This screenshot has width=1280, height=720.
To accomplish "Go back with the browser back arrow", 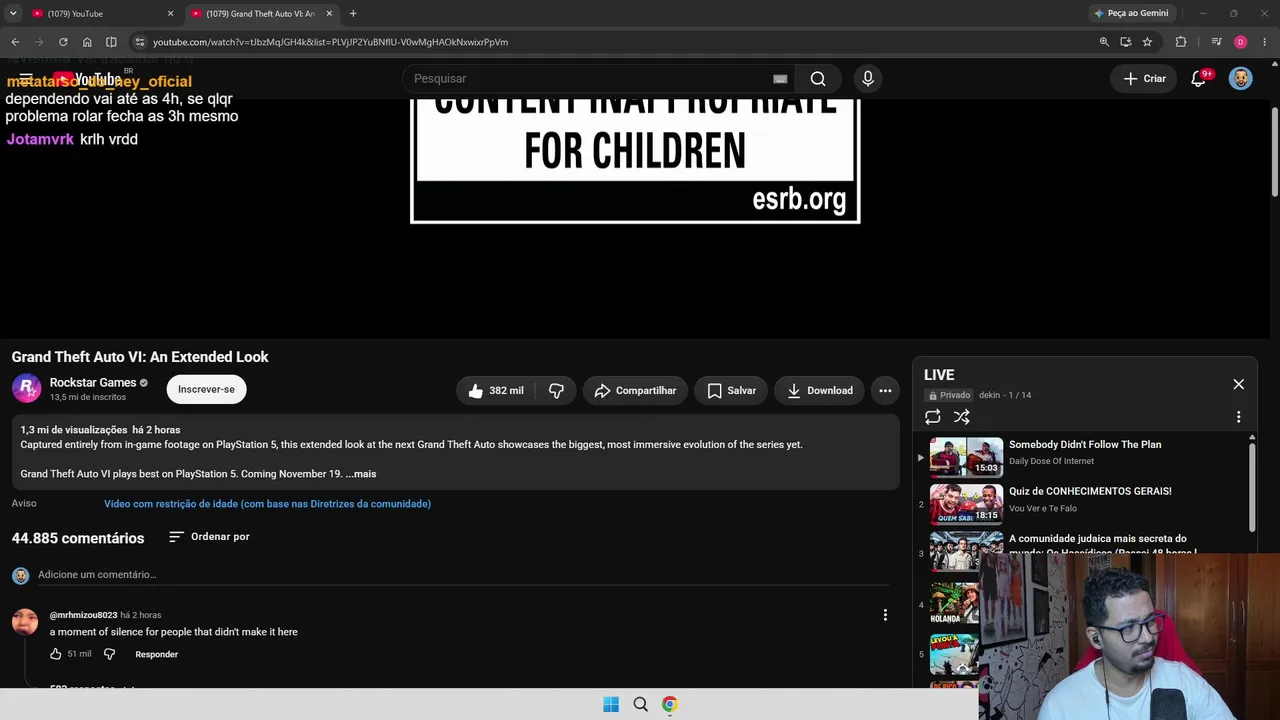I will pyautogui.click(x=15, y=42).
